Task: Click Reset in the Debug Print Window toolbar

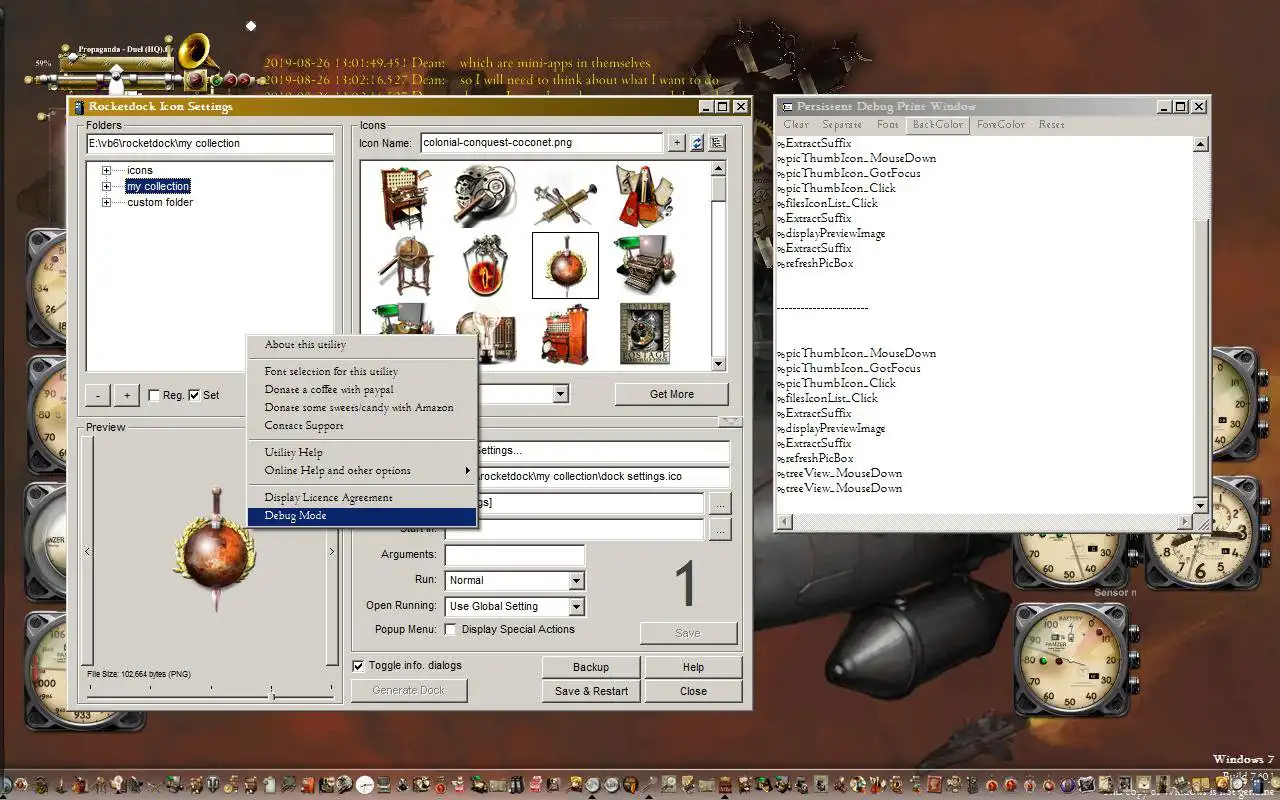Action: coord(1051,125)
